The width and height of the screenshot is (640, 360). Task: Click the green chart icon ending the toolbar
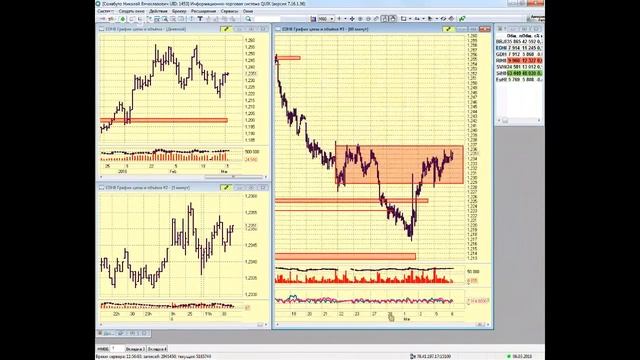click(x=462, y=19)
